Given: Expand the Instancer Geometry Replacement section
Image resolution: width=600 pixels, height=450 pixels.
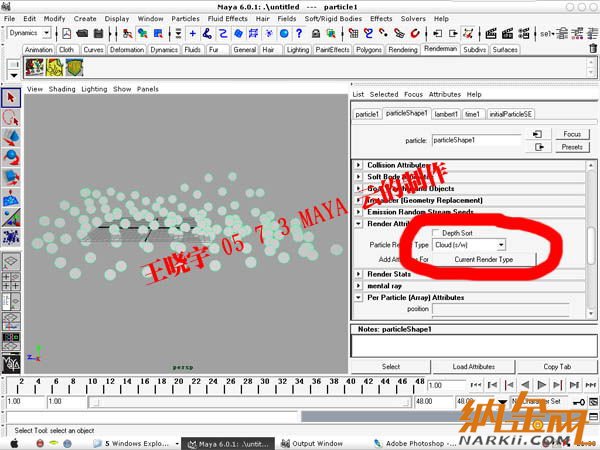Looking at the screenshot, I should (x=358, y=200).
